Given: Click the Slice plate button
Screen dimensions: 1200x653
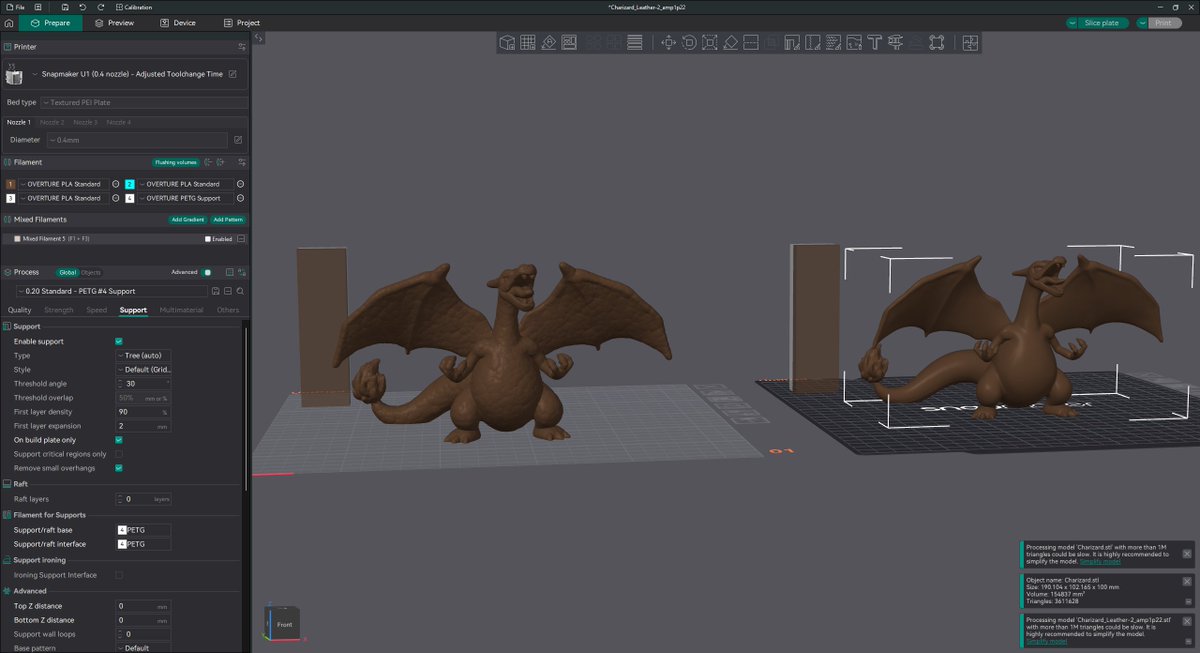Looking at the screenshot, I should coord(1101,23).
